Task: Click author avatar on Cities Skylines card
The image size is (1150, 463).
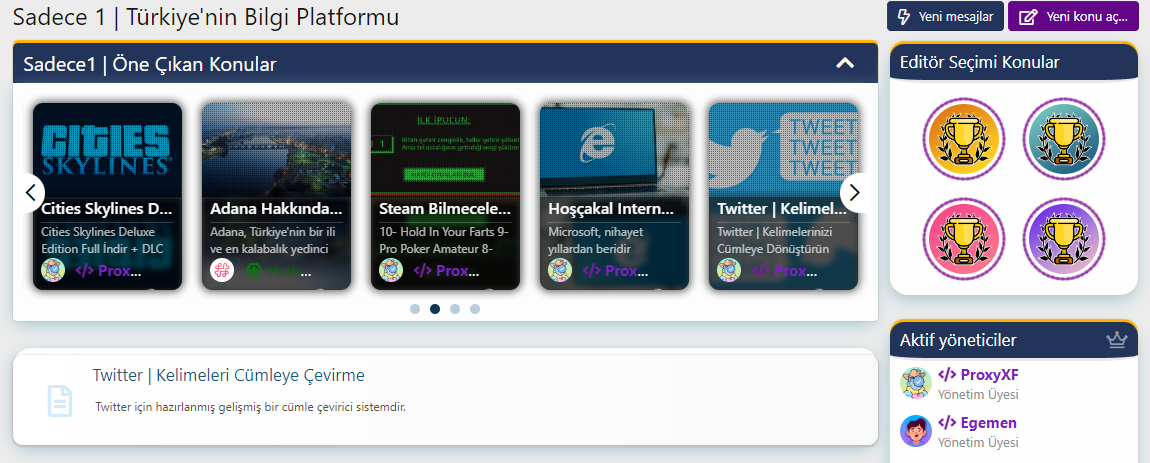Action: pos(53,270)
